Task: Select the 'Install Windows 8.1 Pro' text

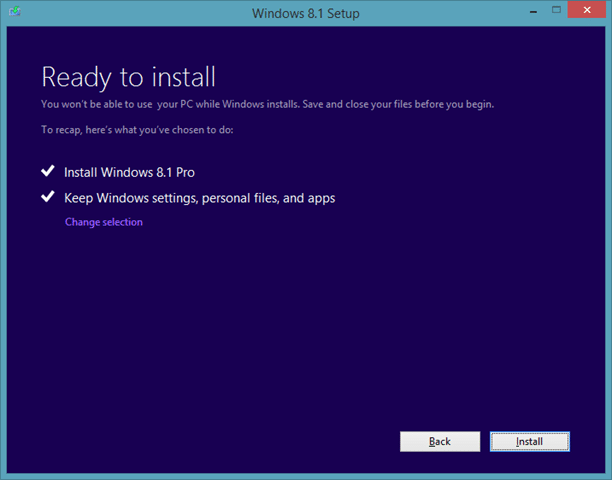Action: click(x=129, y=172)
